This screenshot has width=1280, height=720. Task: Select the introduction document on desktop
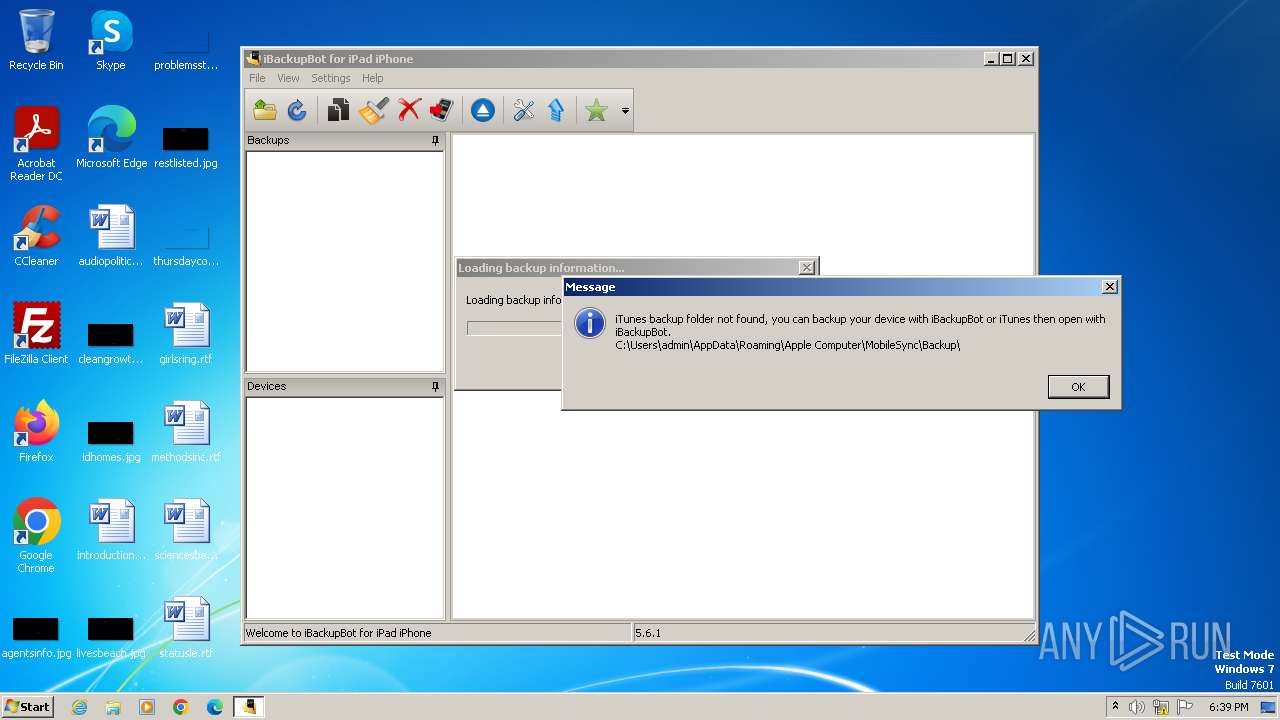111,530
